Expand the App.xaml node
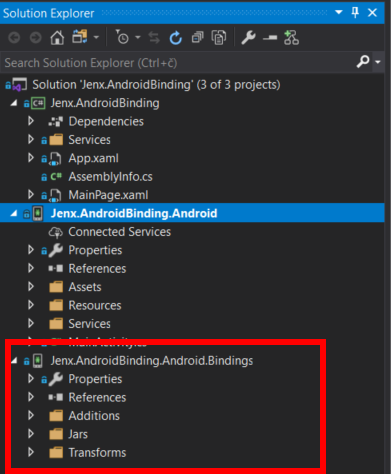Image resolution: width=391 pixels, height=474 pixels. tap(31, 158)
